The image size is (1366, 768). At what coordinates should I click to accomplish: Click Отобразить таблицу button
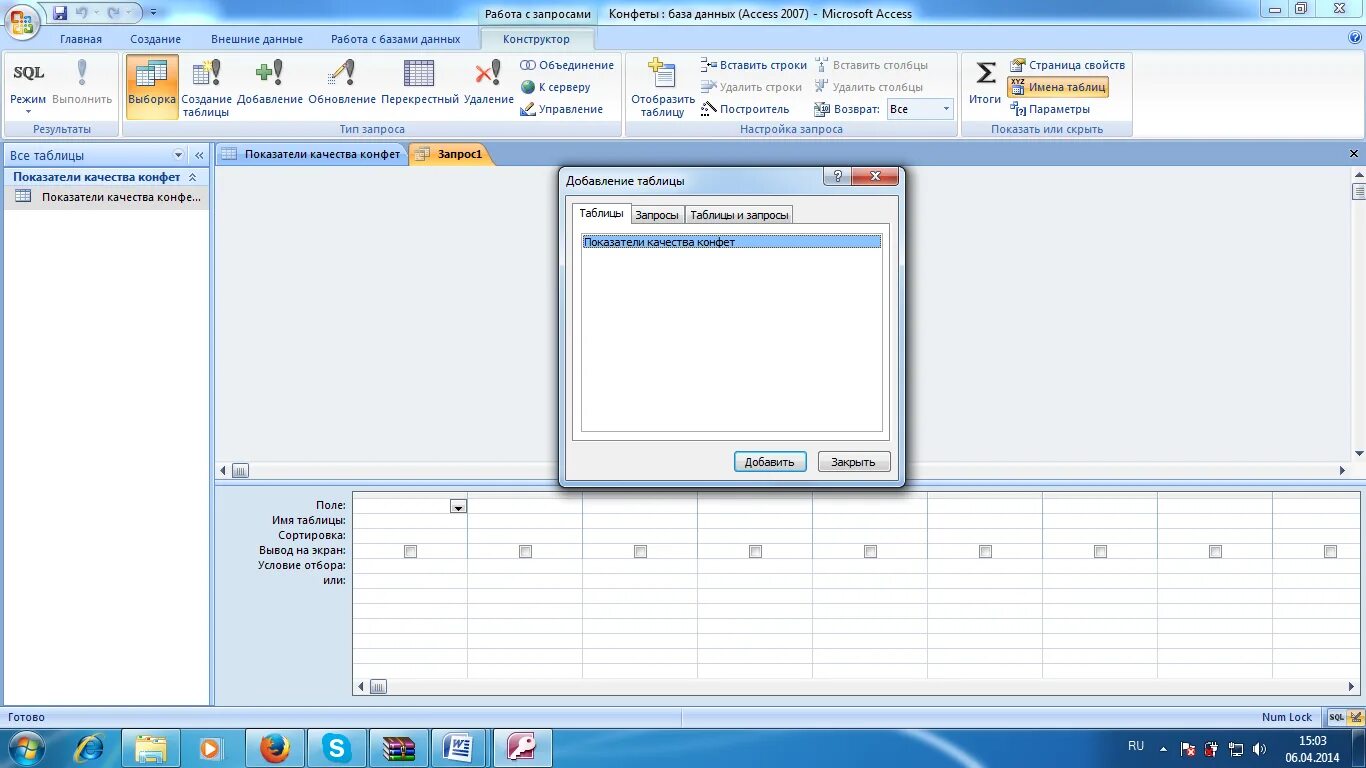(x=662, y=88)
